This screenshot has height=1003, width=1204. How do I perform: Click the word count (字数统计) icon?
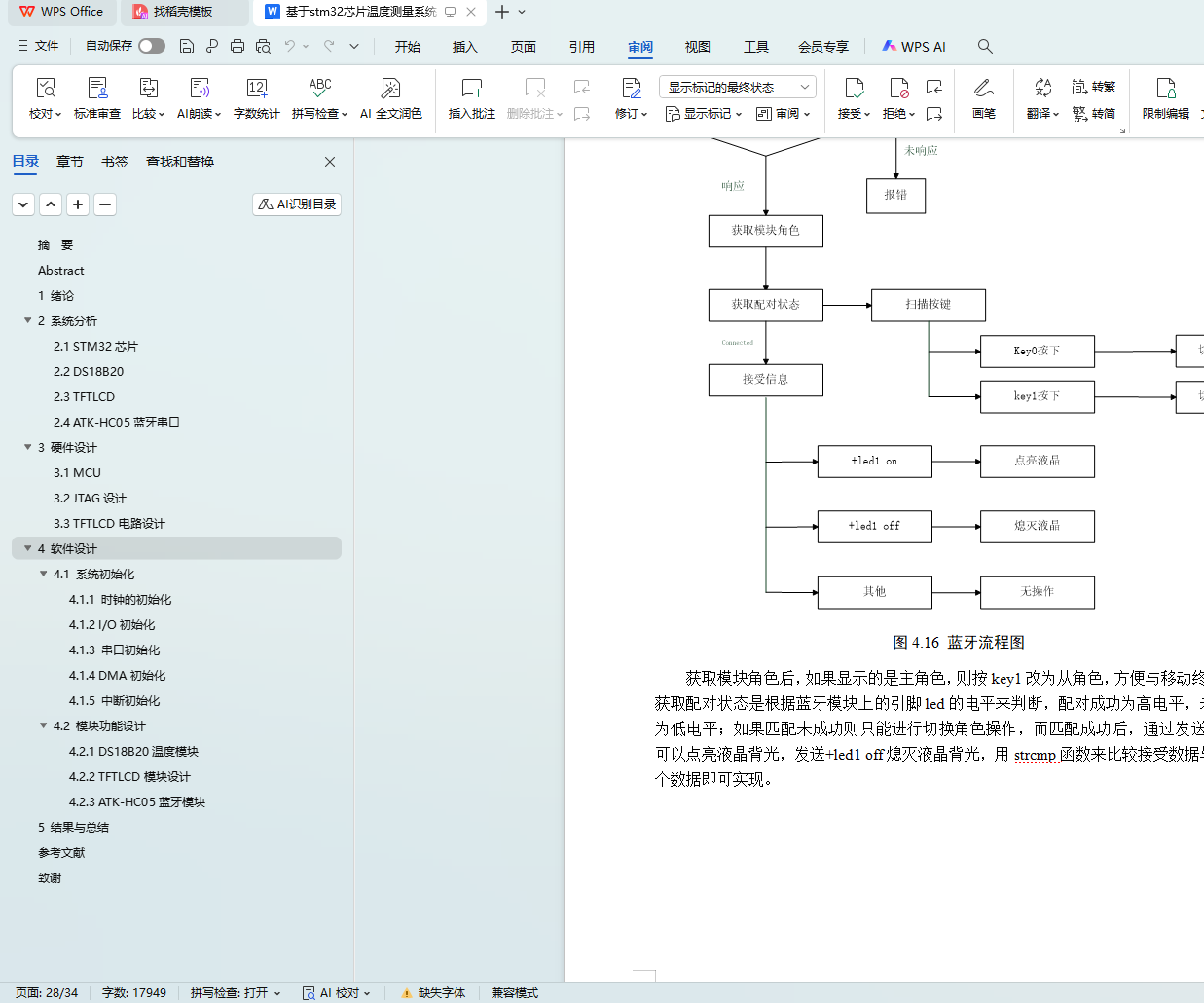coord(257,90)
